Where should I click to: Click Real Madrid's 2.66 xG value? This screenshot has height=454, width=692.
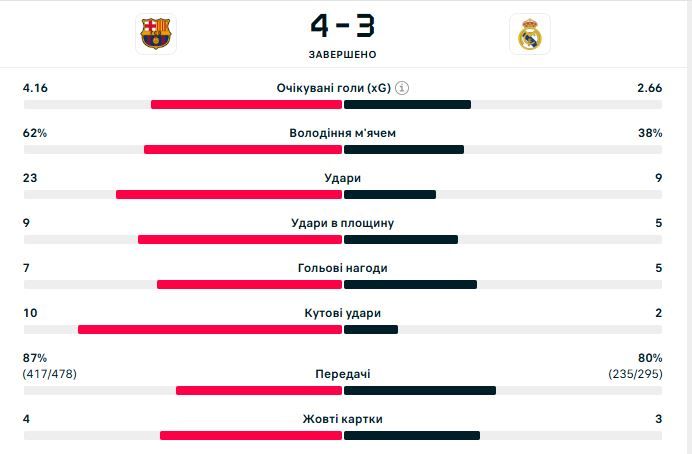[x=649, y=88]
